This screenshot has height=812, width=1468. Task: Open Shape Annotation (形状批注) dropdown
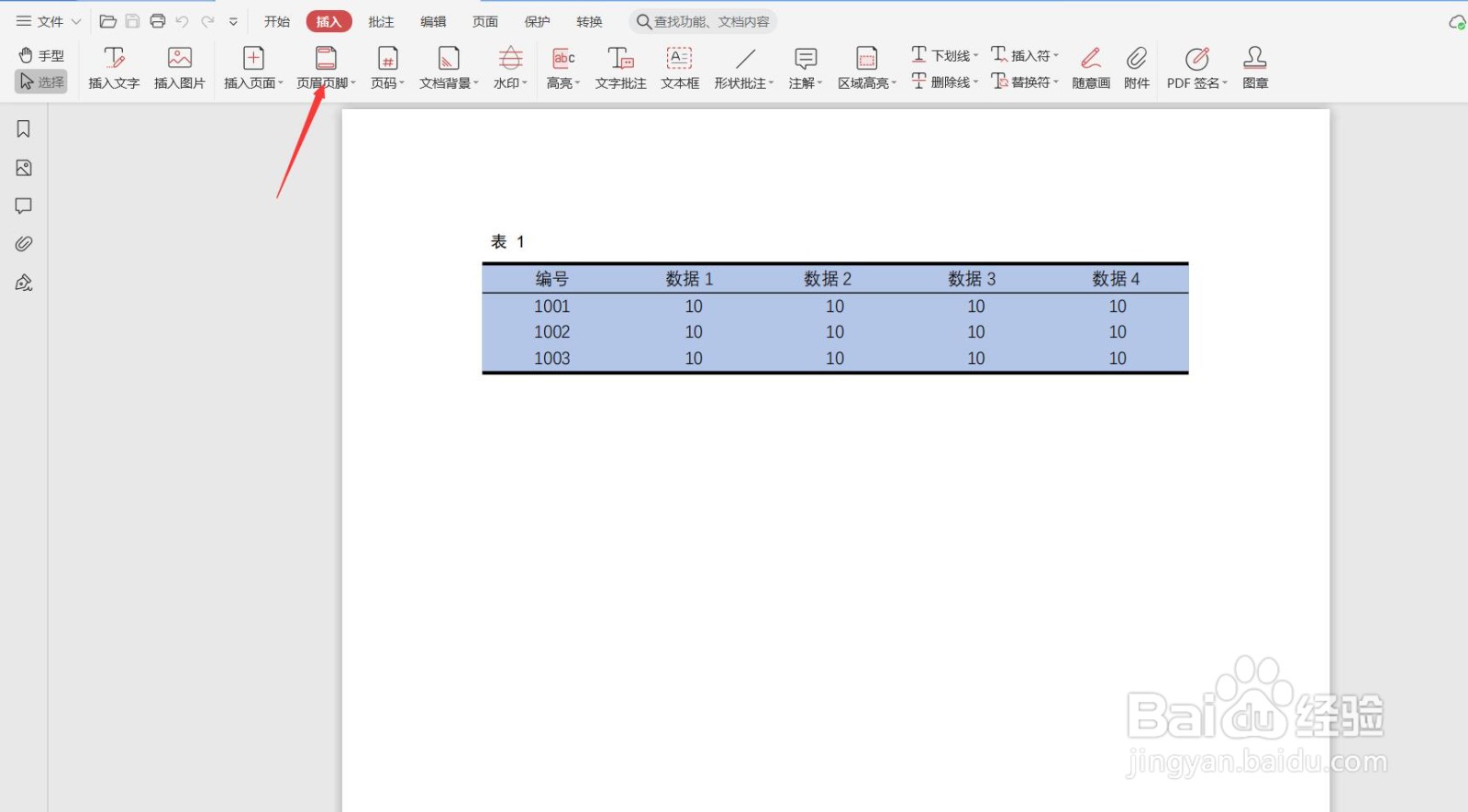click(x=744, y=68)
